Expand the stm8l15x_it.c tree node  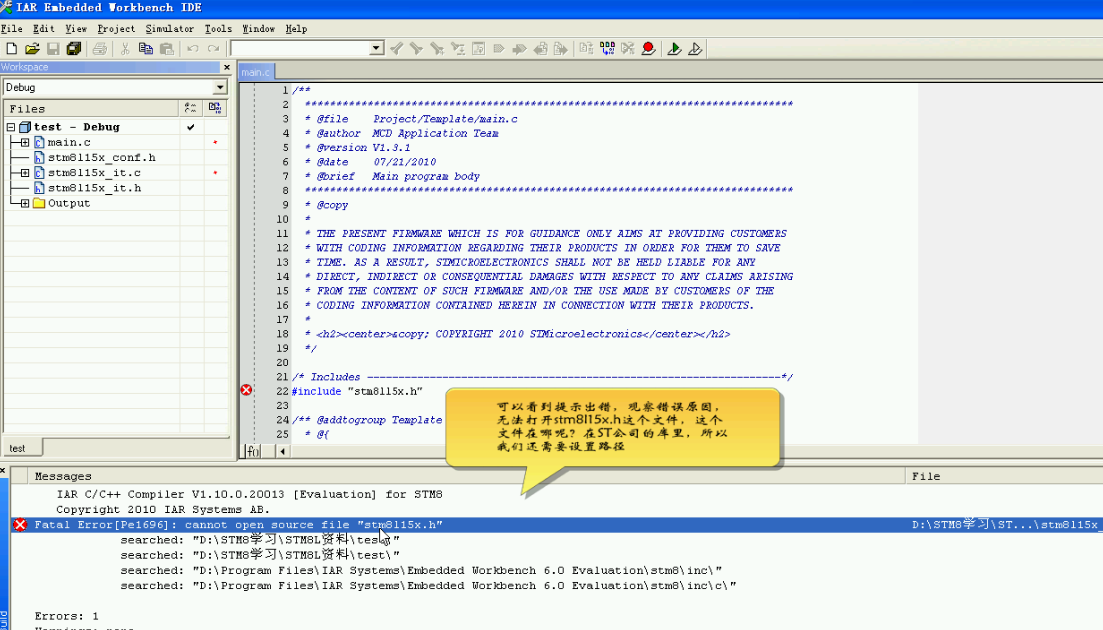click(25, 173)
